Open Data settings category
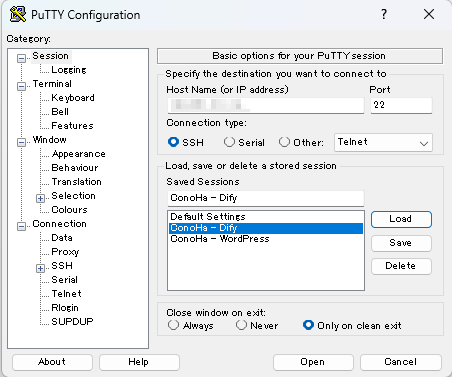Screen dimensions: 452x377 click(62, 238)
